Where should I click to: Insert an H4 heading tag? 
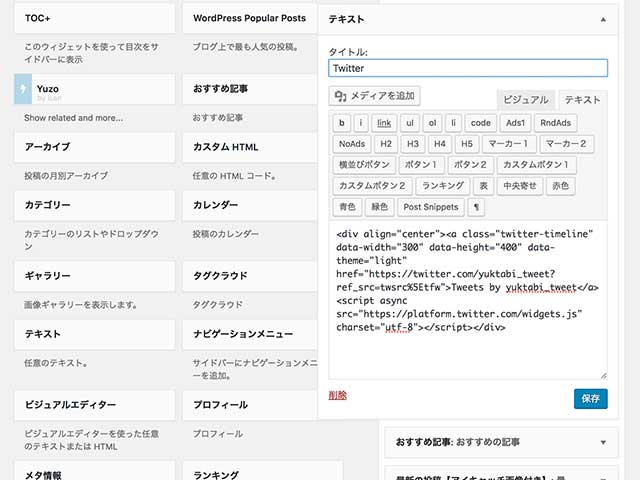point(440,144)
